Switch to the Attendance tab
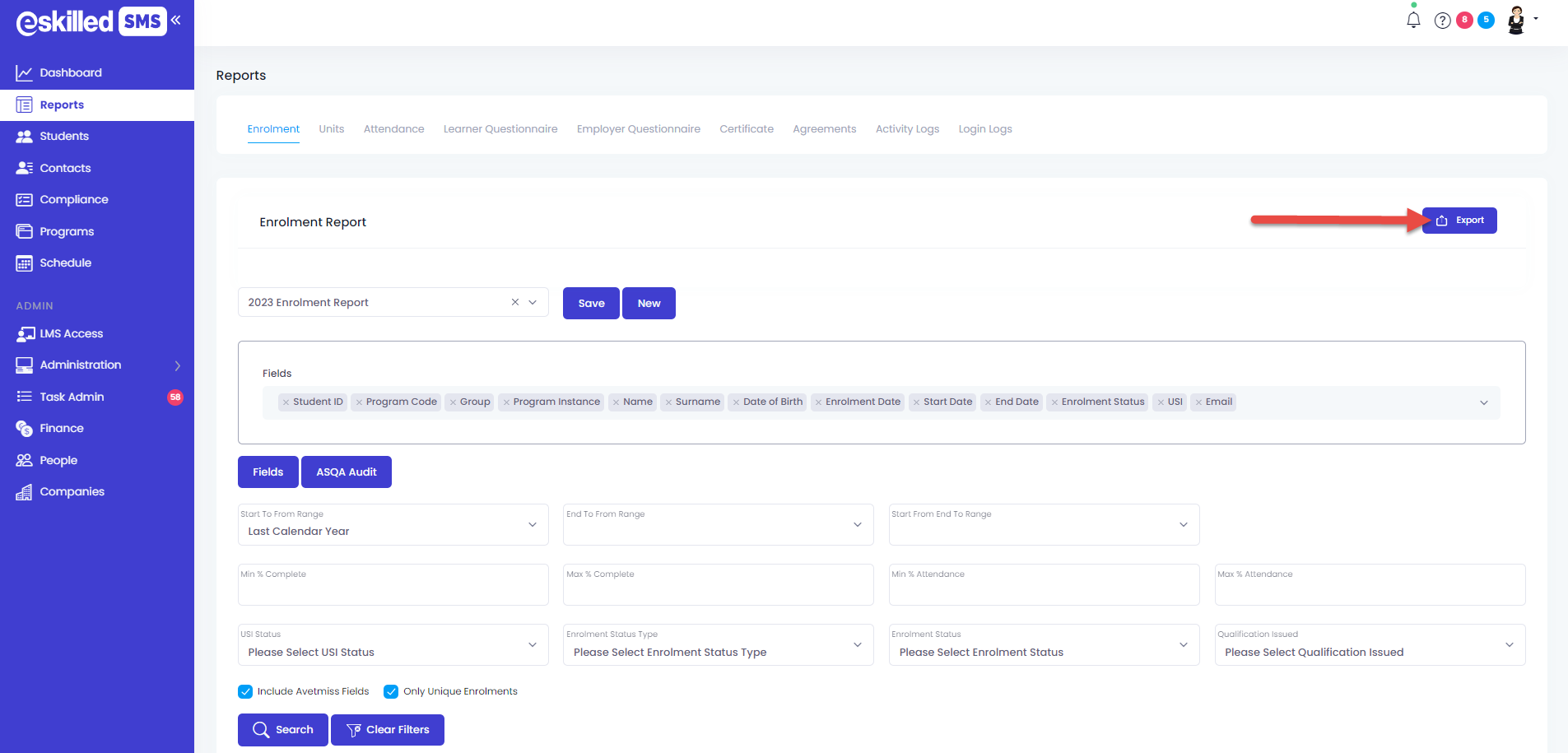The image size is (1568, 753). coord(393,129)
